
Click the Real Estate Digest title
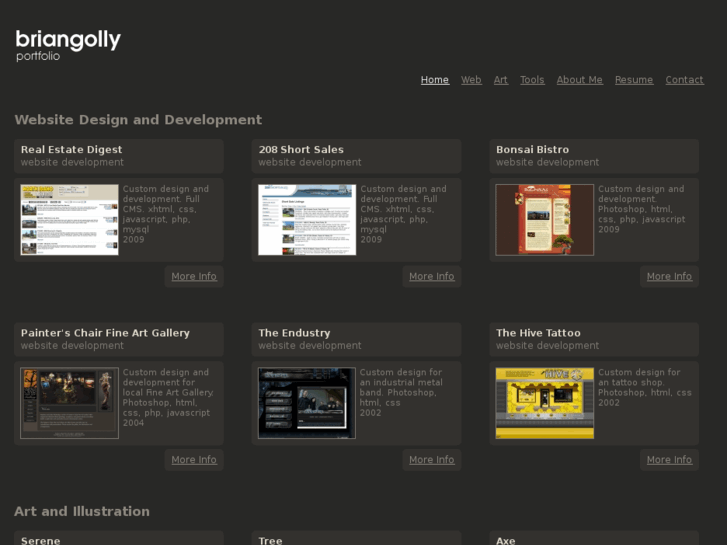71,149
